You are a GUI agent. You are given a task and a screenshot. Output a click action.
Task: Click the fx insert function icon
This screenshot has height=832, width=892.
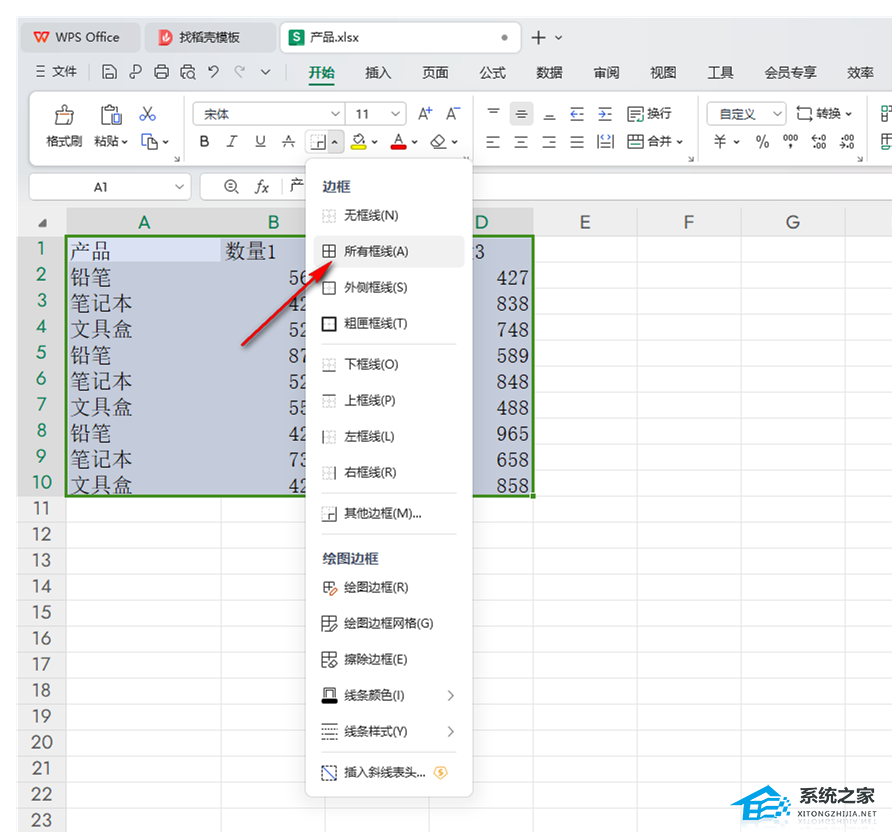click(262, 187)
